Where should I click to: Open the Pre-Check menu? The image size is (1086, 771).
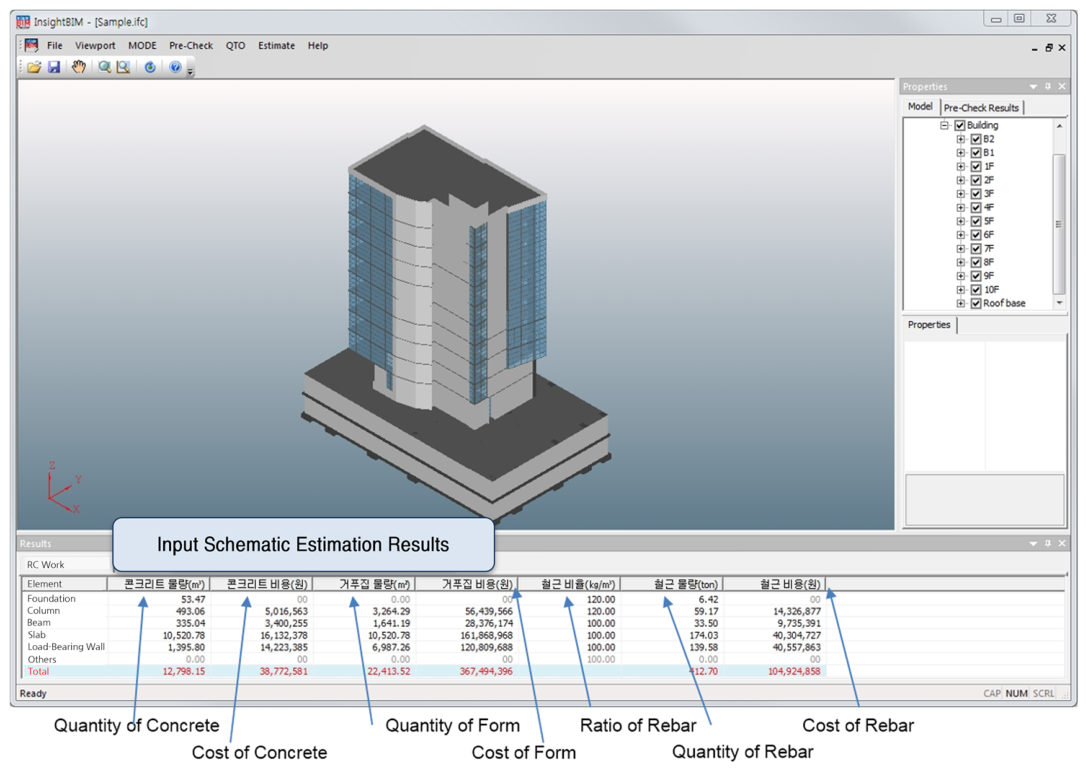191,46
